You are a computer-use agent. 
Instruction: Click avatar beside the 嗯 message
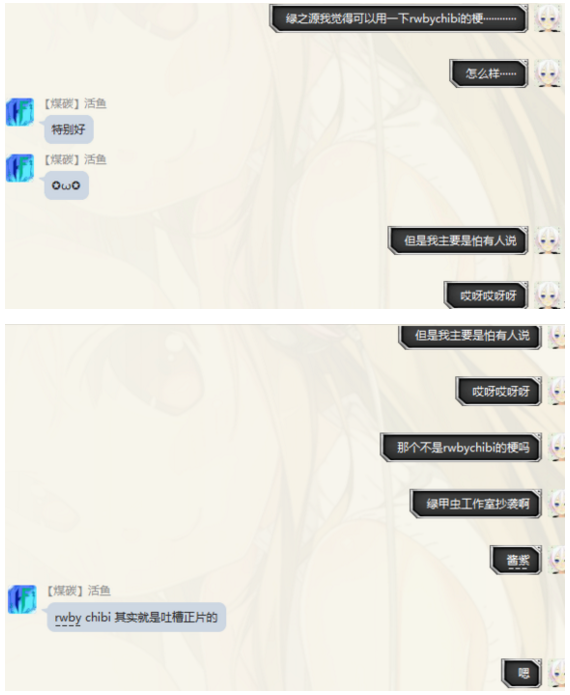[x=557, y=673]
